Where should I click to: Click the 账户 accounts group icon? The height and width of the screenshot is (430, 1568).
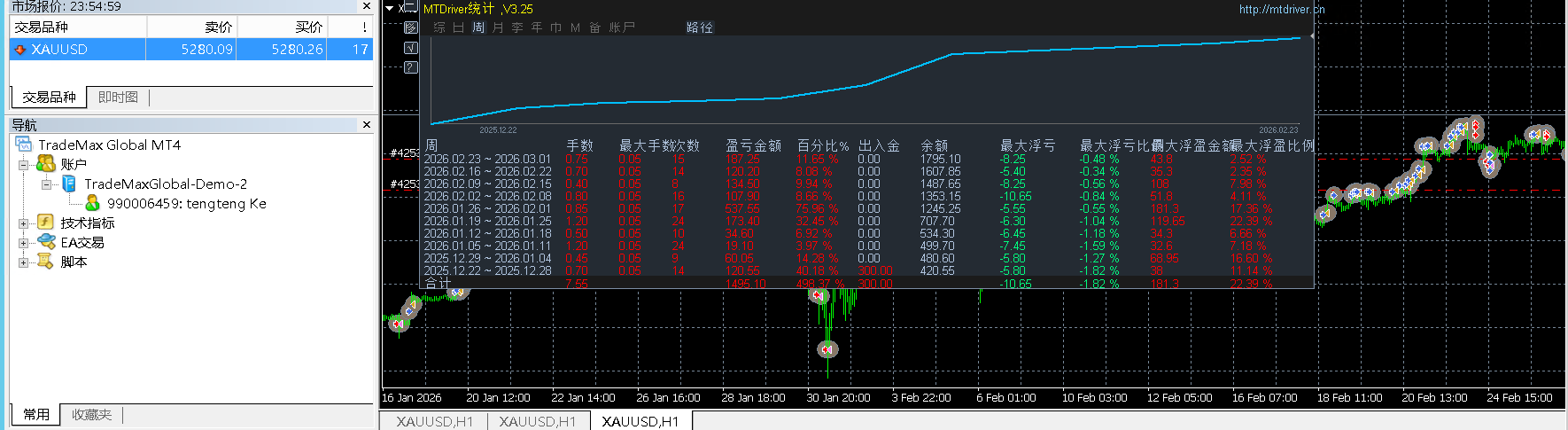[45, 164]
